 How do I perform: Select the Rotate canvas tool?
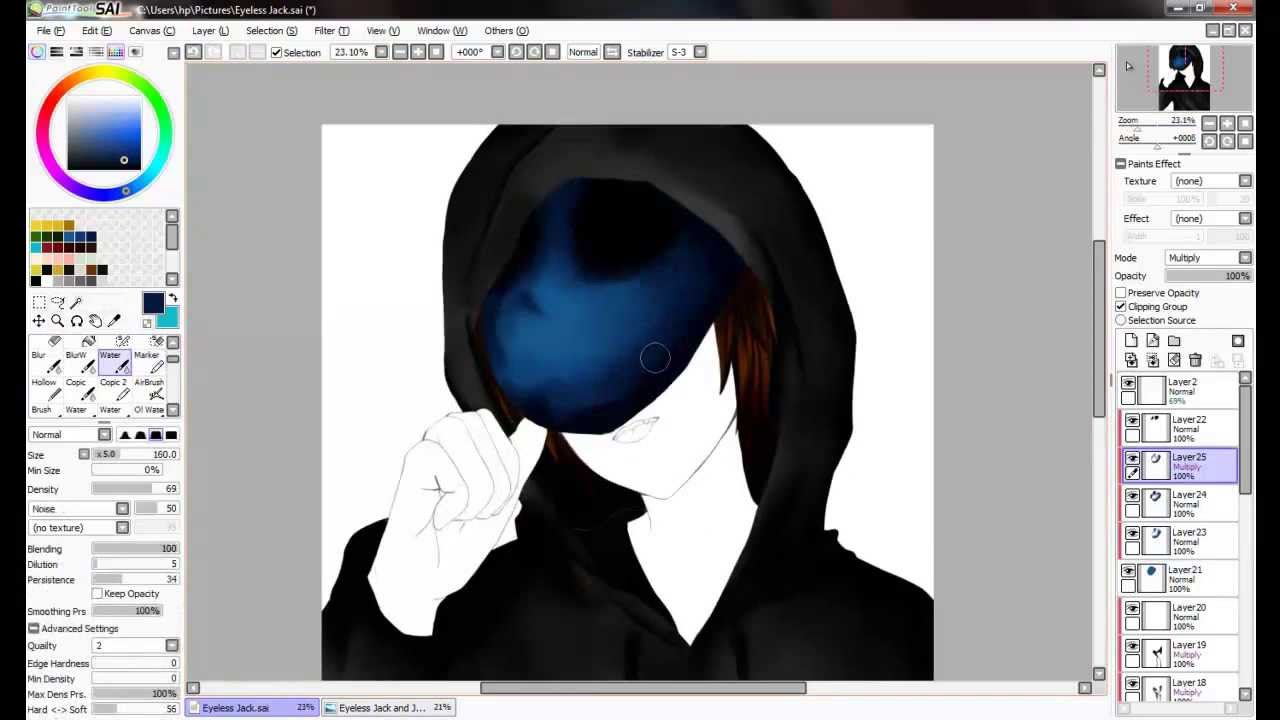click(x=76, y=321)
